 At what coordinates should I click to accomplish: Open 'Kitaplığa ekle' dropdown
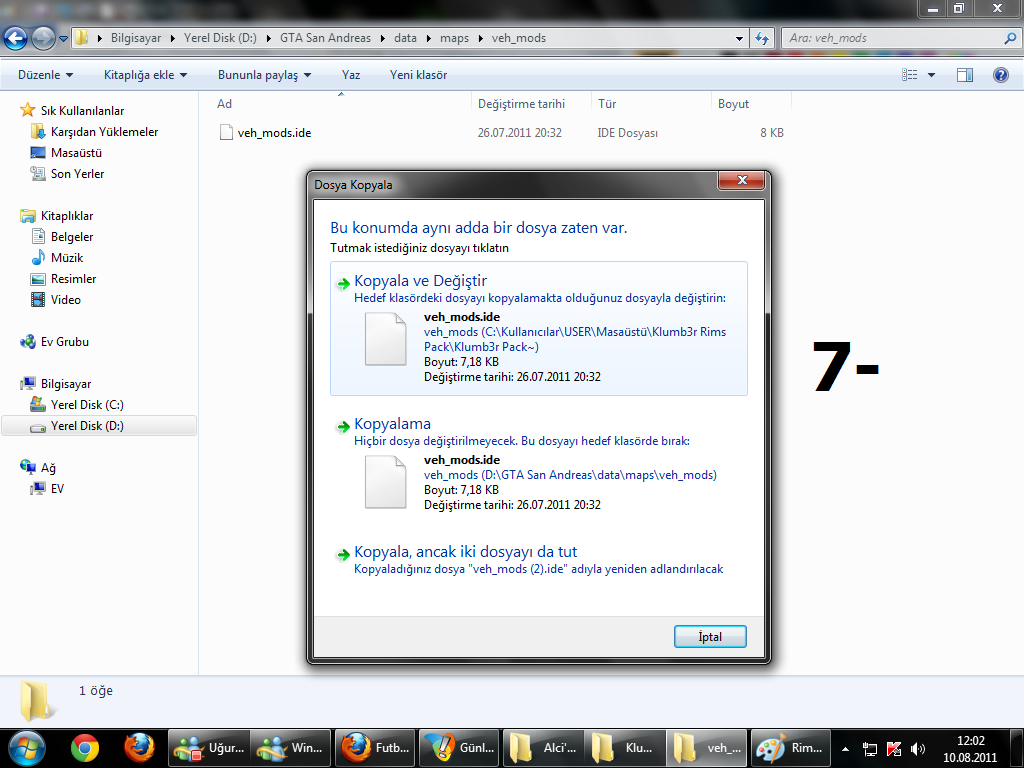click(145, 75)
